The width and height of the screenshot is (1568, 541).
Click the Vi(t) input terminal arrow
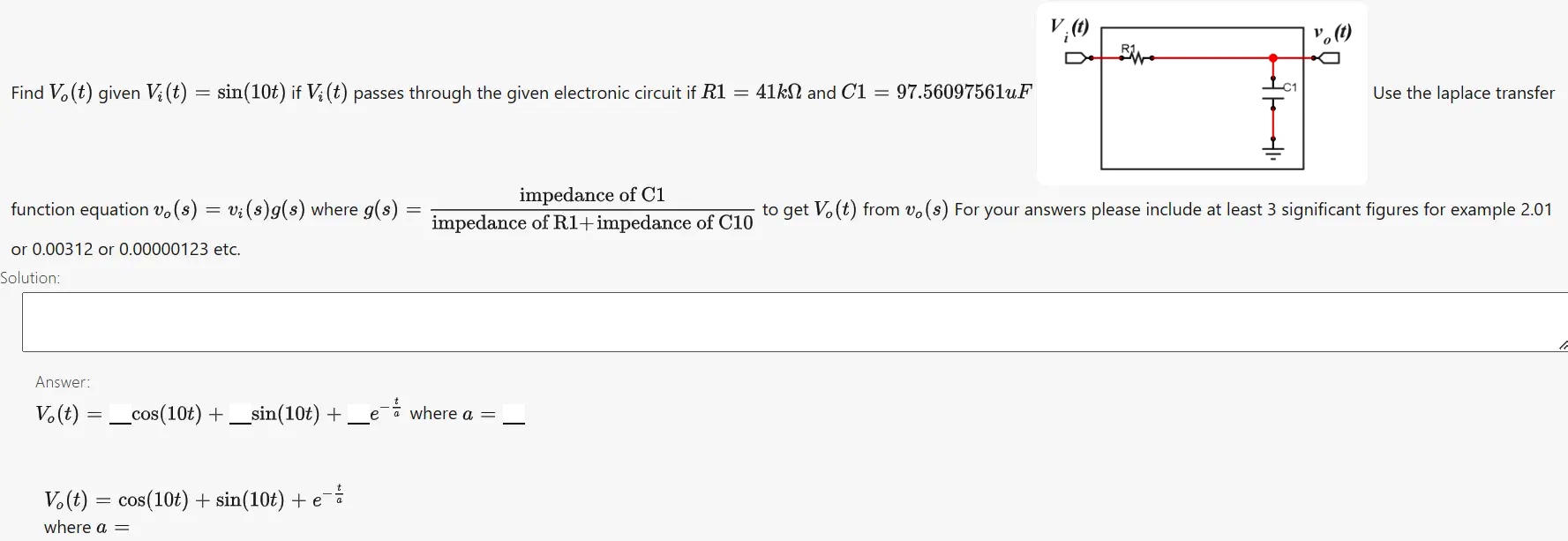click(x=1075, y=57)
